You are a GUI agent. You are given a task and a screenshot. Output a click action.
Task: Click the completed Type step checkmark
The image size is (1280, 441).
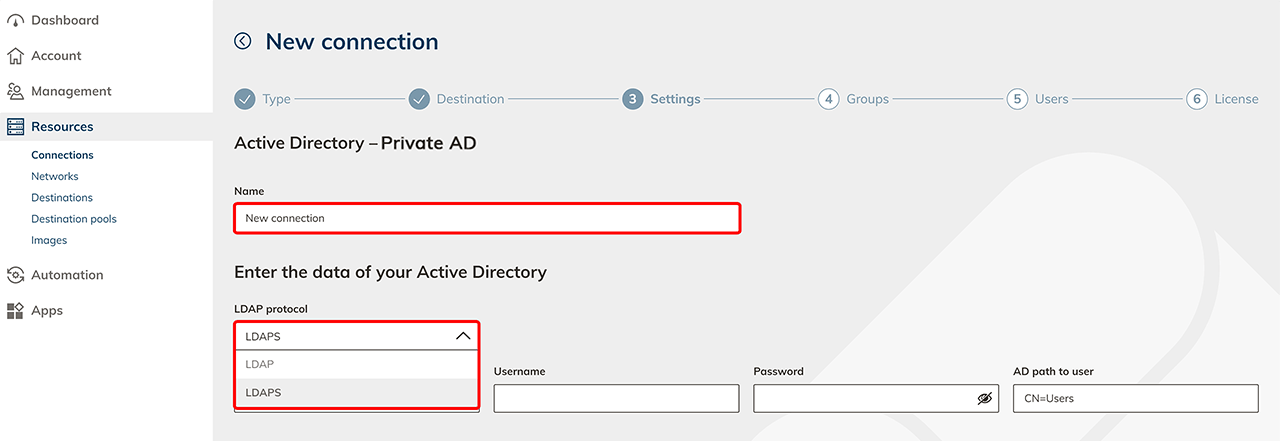pyautogui.click(x=245, y=99)
